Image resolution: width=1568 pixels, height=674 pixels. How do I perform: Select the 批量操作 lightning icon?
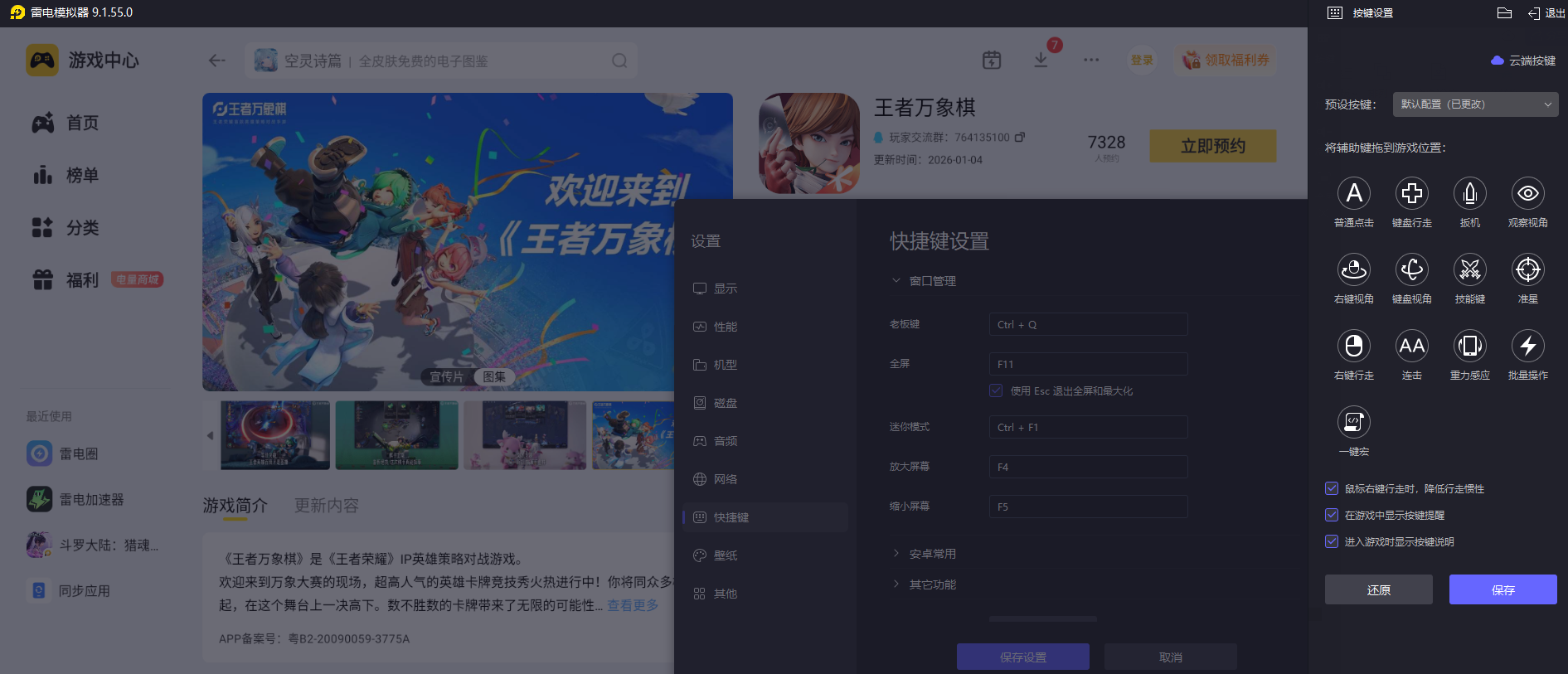point(1528,346)
